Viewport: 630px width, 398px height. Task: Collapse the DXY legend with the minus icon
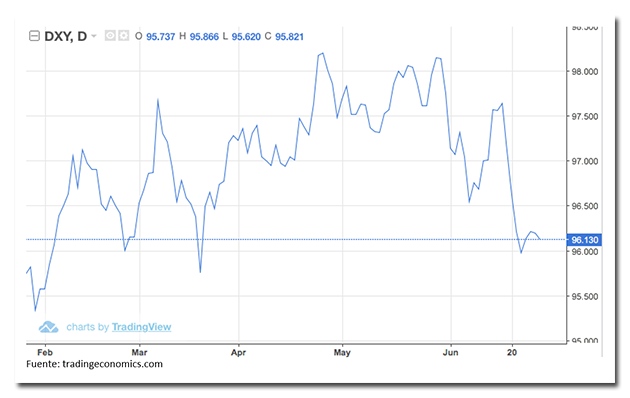click(x=34, y=36)
